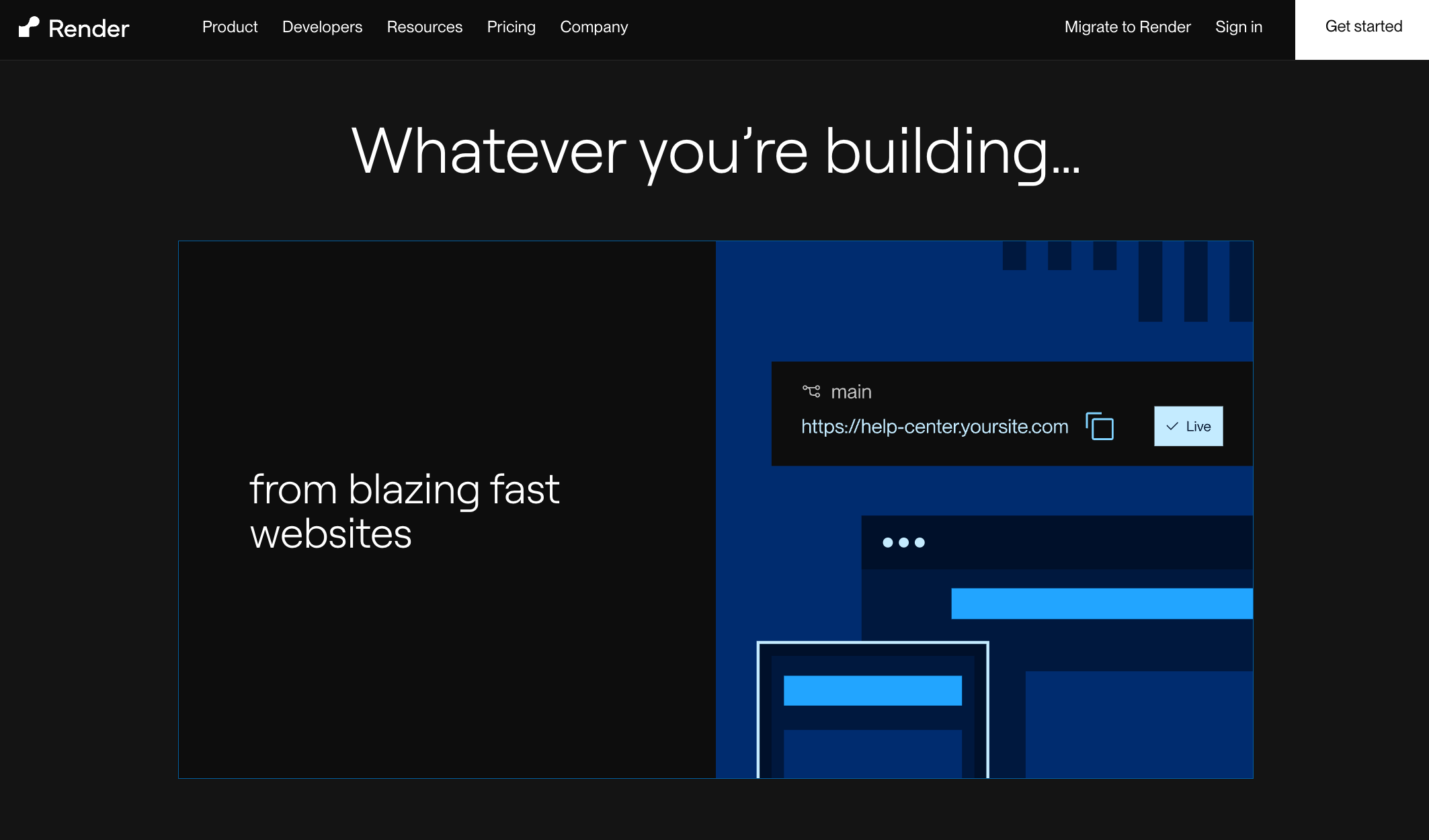This screenshot has height=840, width=1429.
Task: Open the Resources menu
Action: pos(425,27)
